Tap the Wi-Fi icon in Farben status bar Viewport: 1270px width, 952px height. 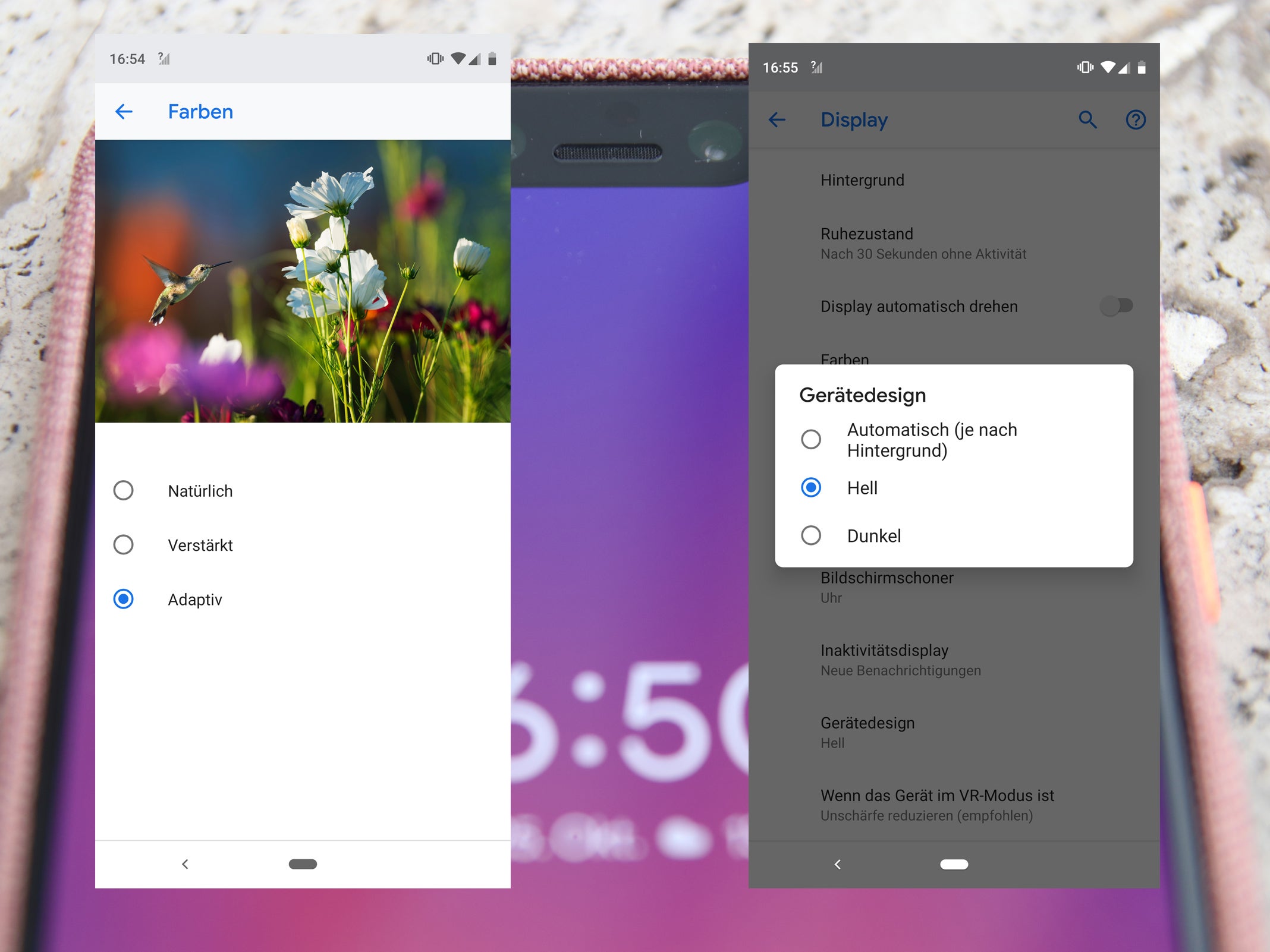click(458, 58)
